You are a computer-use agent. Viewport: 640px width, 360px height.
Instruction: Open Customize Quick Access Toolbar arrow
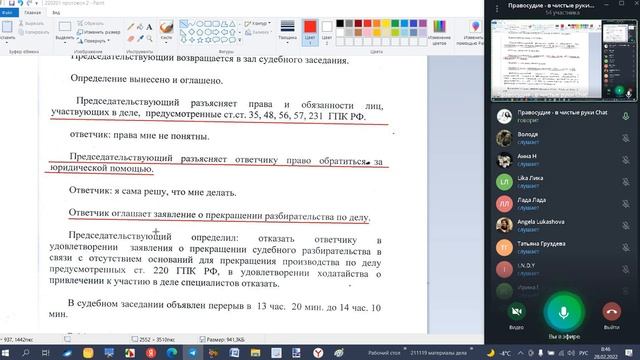click(x=37, y=3)
